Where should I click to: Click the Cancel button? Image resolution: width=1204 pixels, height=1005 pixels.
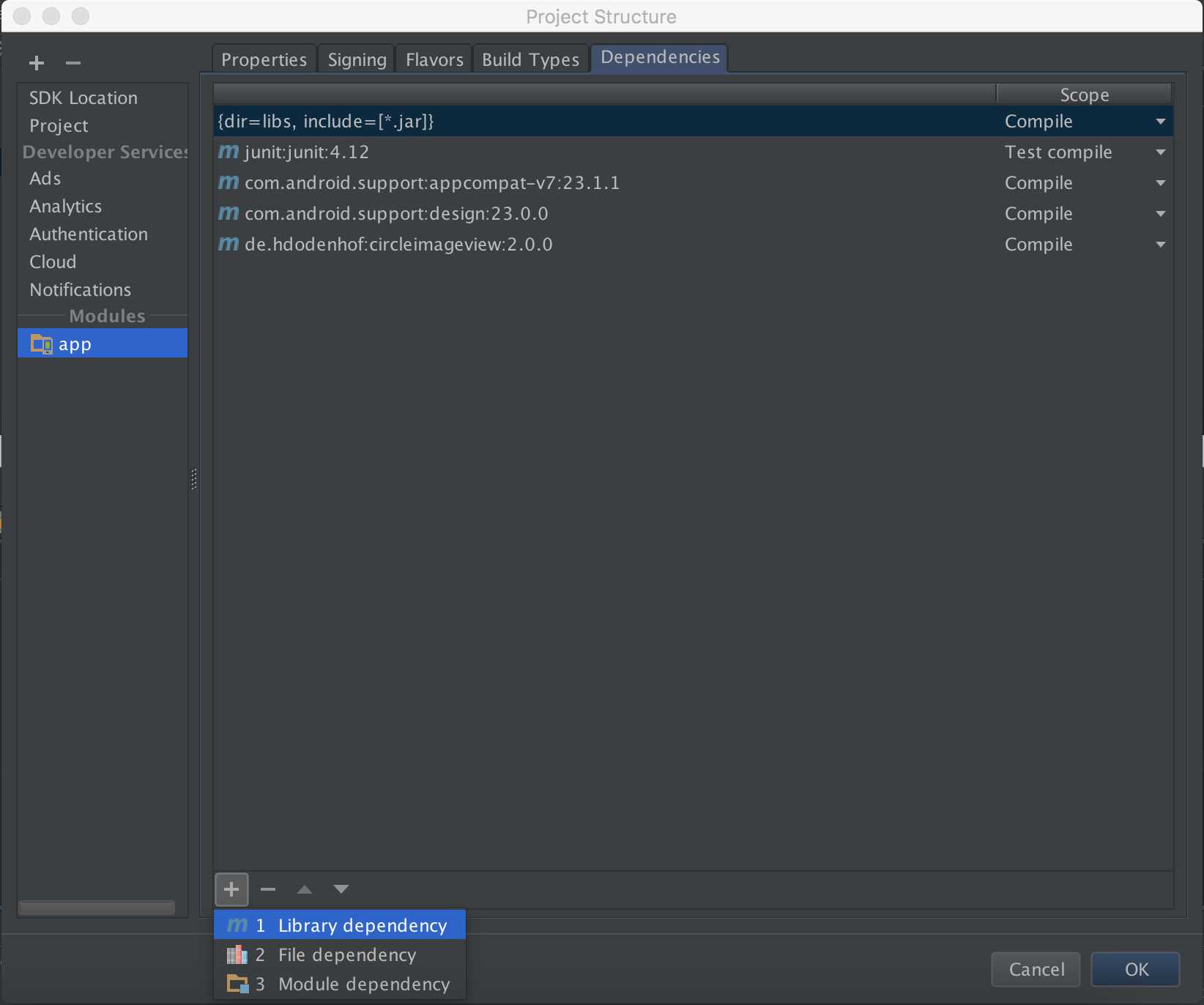coord(1036,969)
